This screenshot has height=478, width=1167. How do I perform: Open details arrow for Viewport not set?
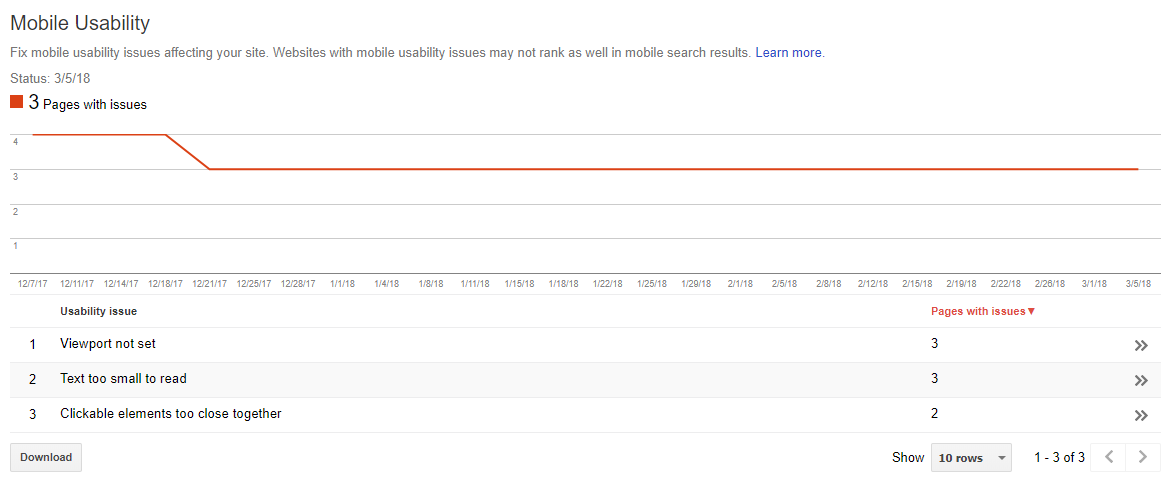[x=1140, y=345]
